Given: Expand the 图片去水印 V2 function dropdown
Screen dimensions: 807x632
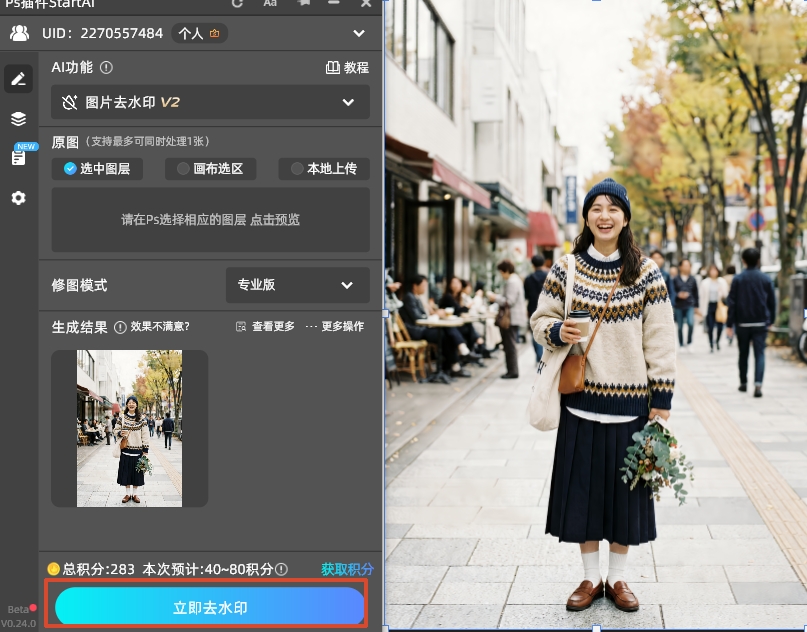Looking at the screenshot, I should point(210,102).
